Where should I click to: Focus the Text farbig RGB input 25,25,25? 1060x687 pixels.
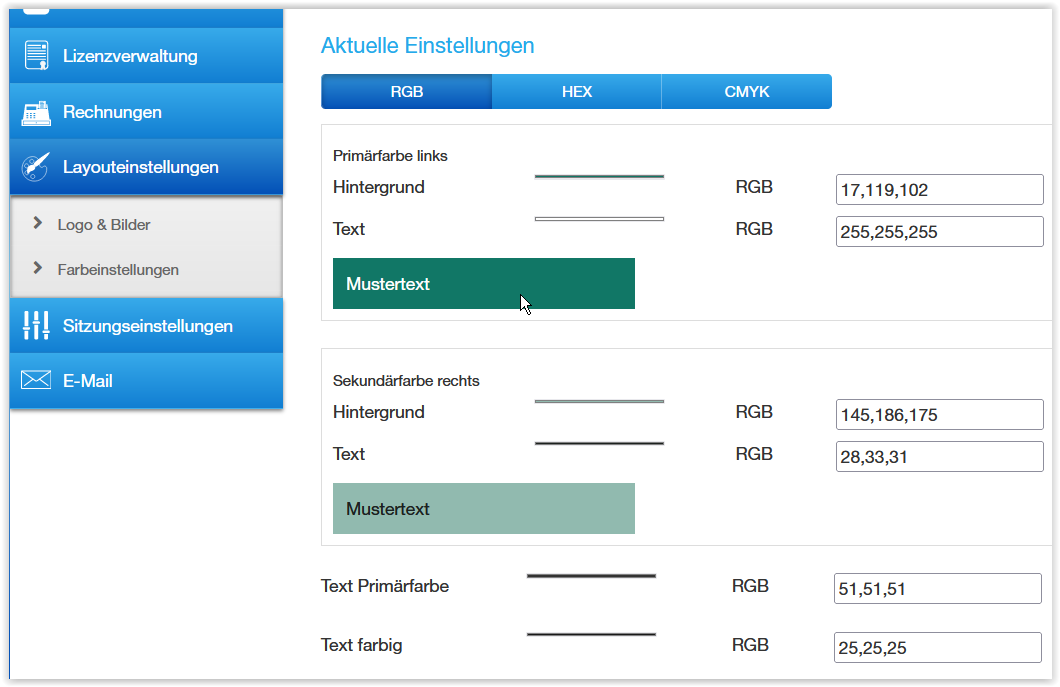(937, 647)
